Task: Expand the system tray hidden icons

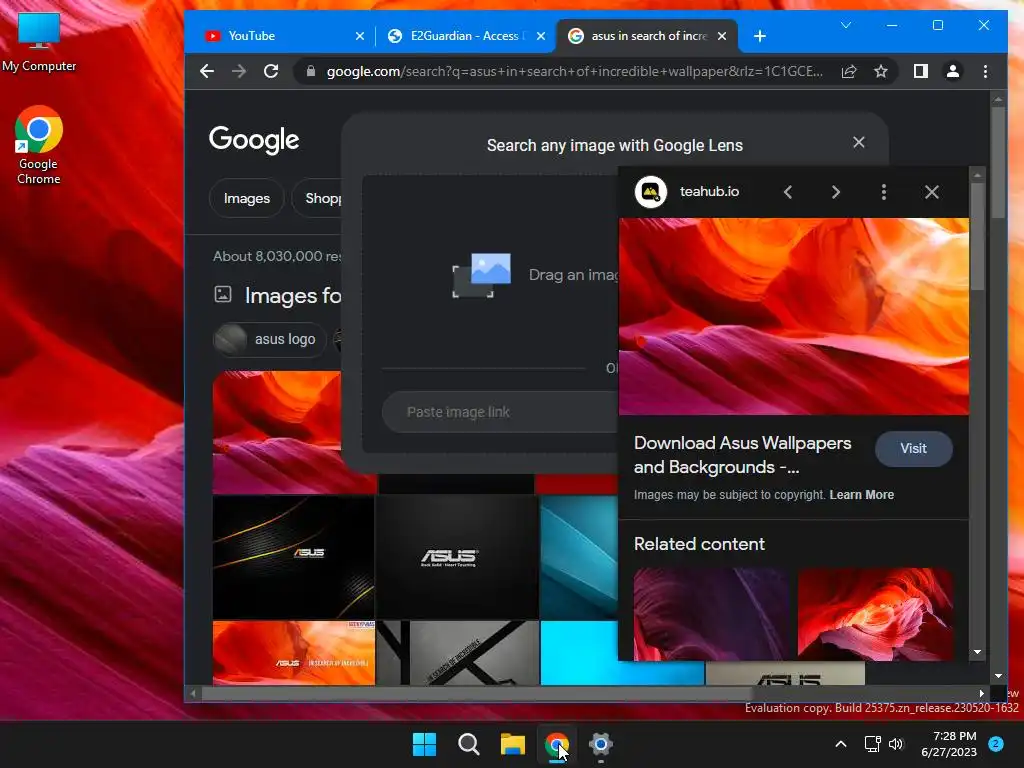Action: tap(841, 744)
